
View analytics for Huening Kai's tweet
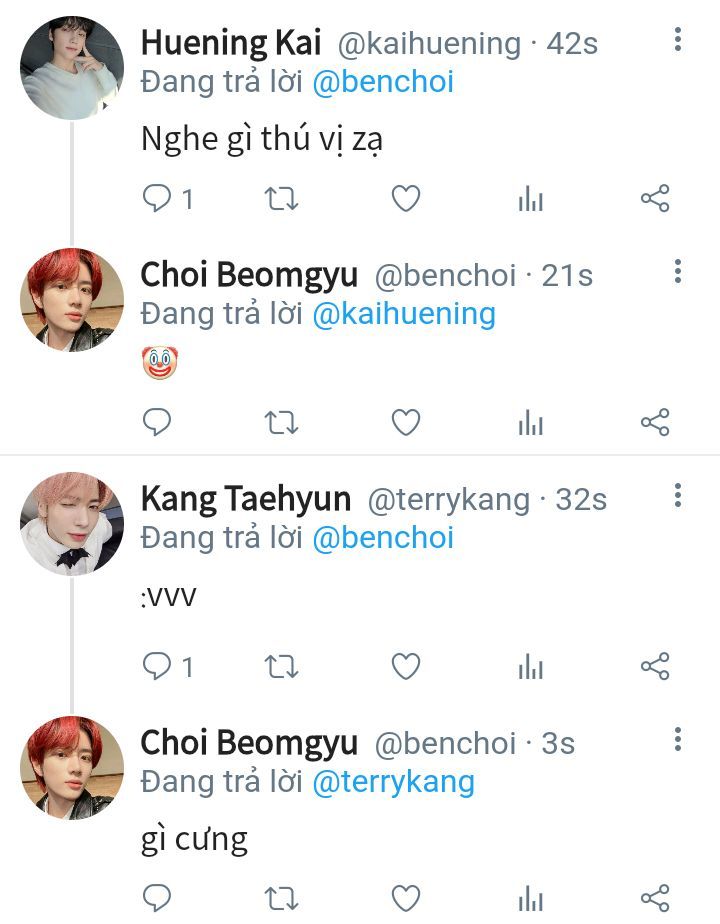[x=530, y=199]
